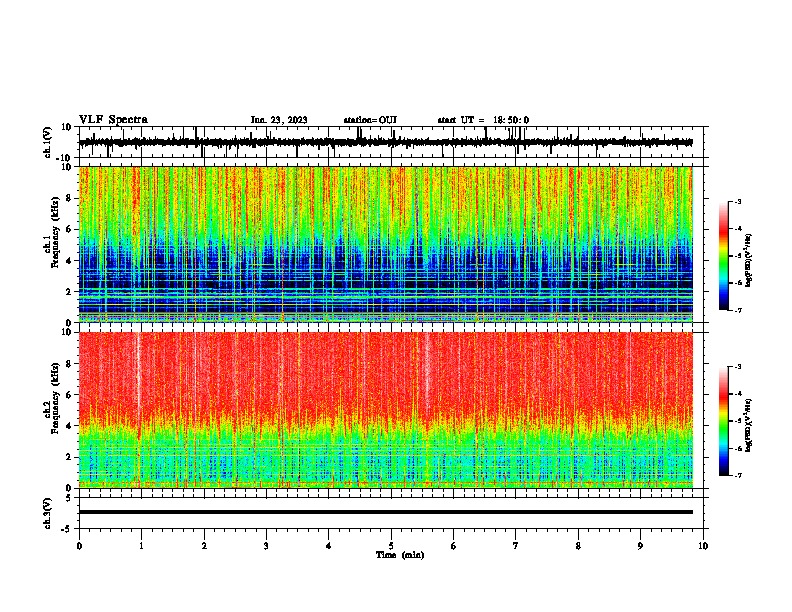792x612 pixels.
Task: Select the ch.2 spectrogram colorbar
Action: [724, 421]
